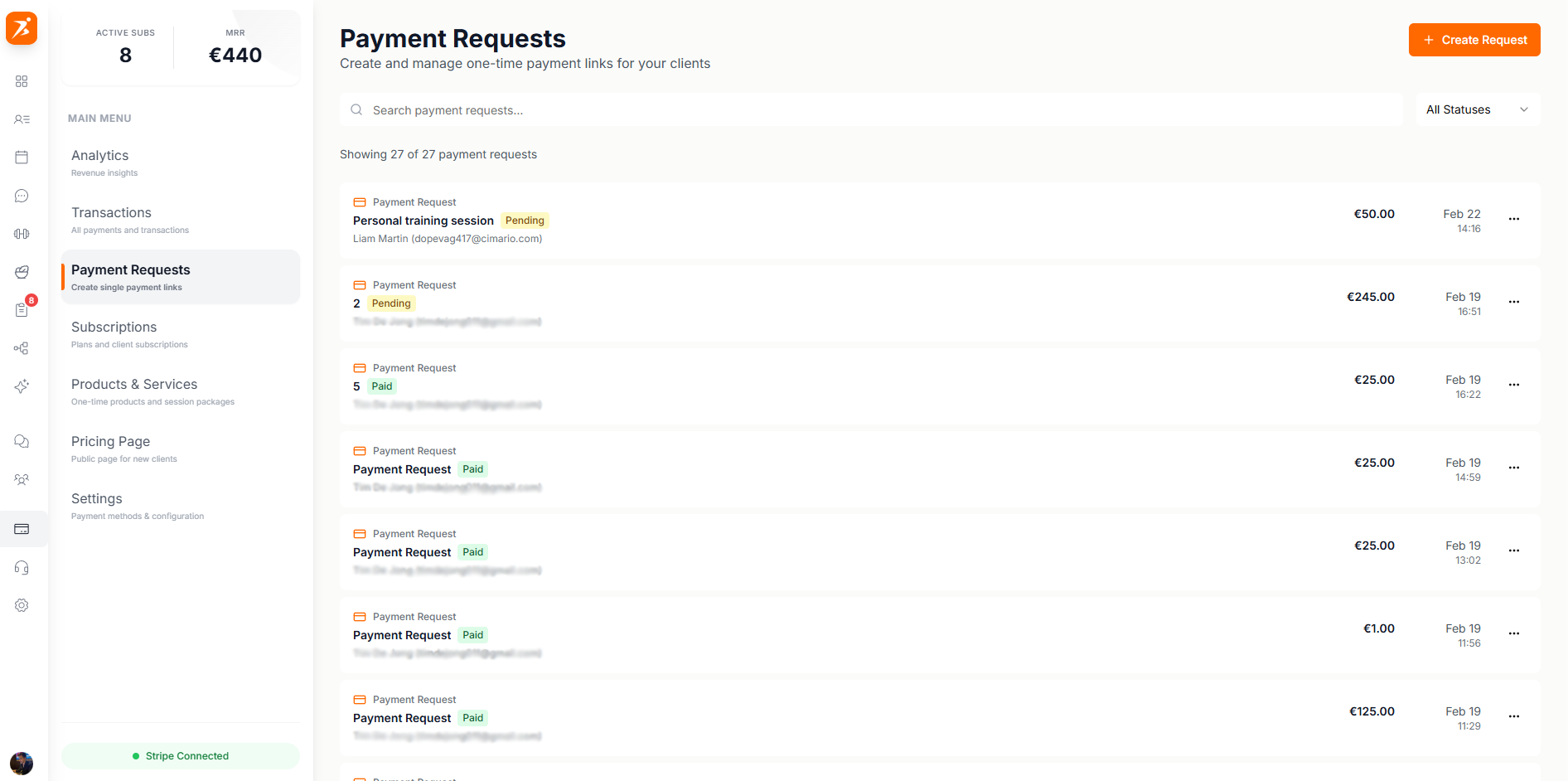
Task: Open the dashboard grid icon
Action: click(22, 81)
